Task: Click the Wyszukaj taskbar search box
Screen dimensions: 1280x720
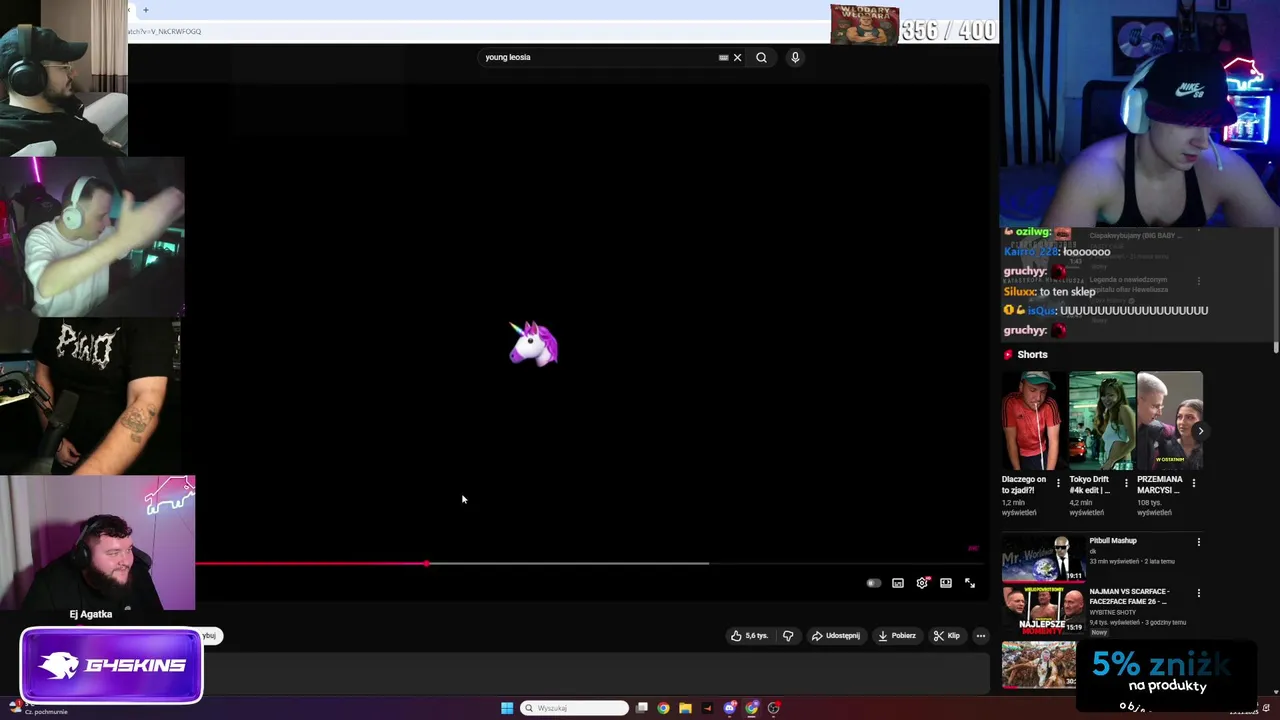Action: click(x=574, y=708)
